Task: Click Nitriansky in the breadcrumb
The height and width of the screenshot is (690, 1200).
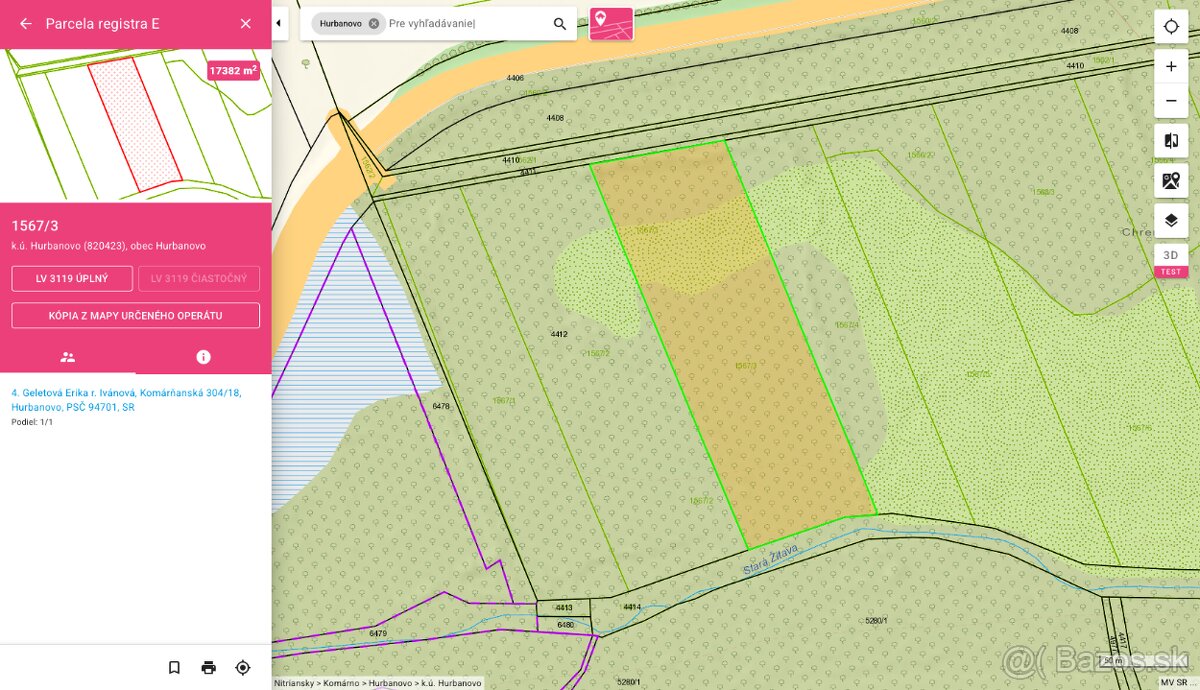Action: 296,682
